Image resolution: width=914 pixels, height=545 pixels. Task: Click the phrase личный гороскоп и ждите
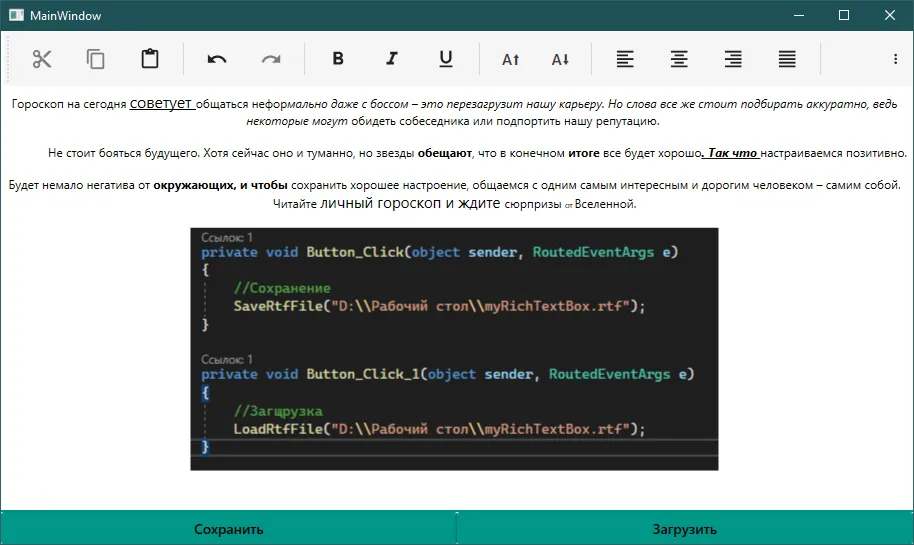tap(410, 203)
